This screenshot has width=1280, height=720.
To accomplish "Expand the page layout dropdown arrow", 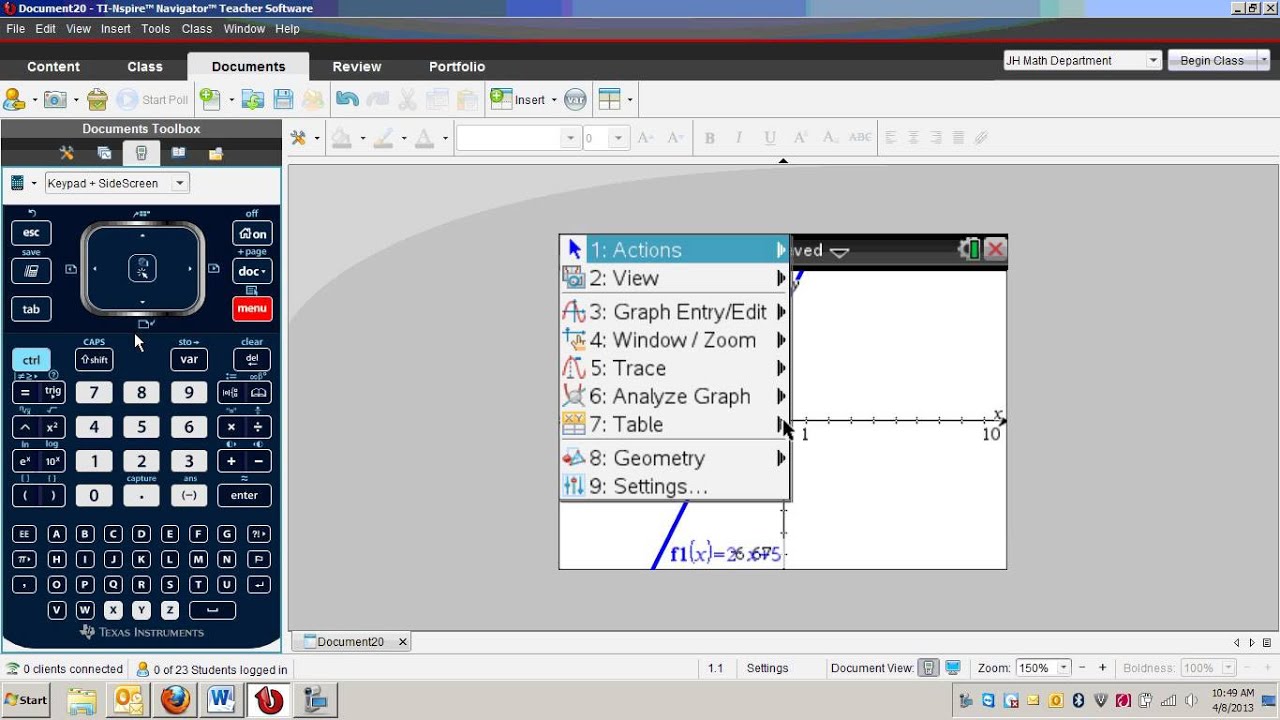I will 629,100.
